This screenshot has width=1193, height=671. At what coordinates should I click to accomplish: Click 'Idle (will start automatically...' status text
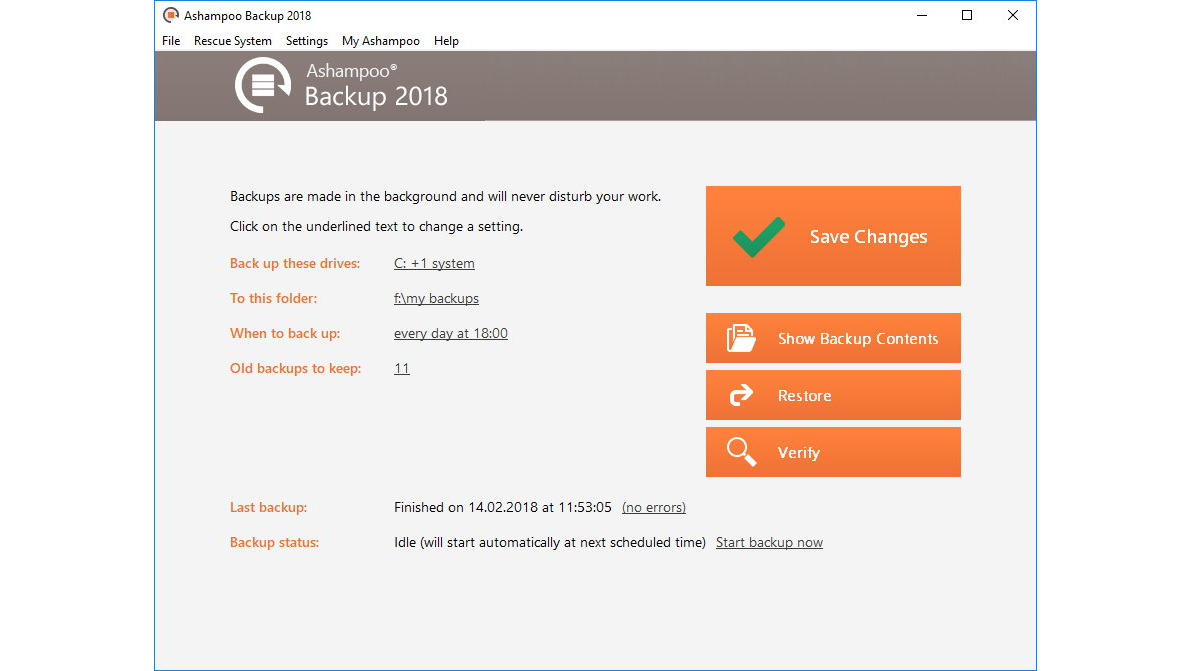coord(549,542)
